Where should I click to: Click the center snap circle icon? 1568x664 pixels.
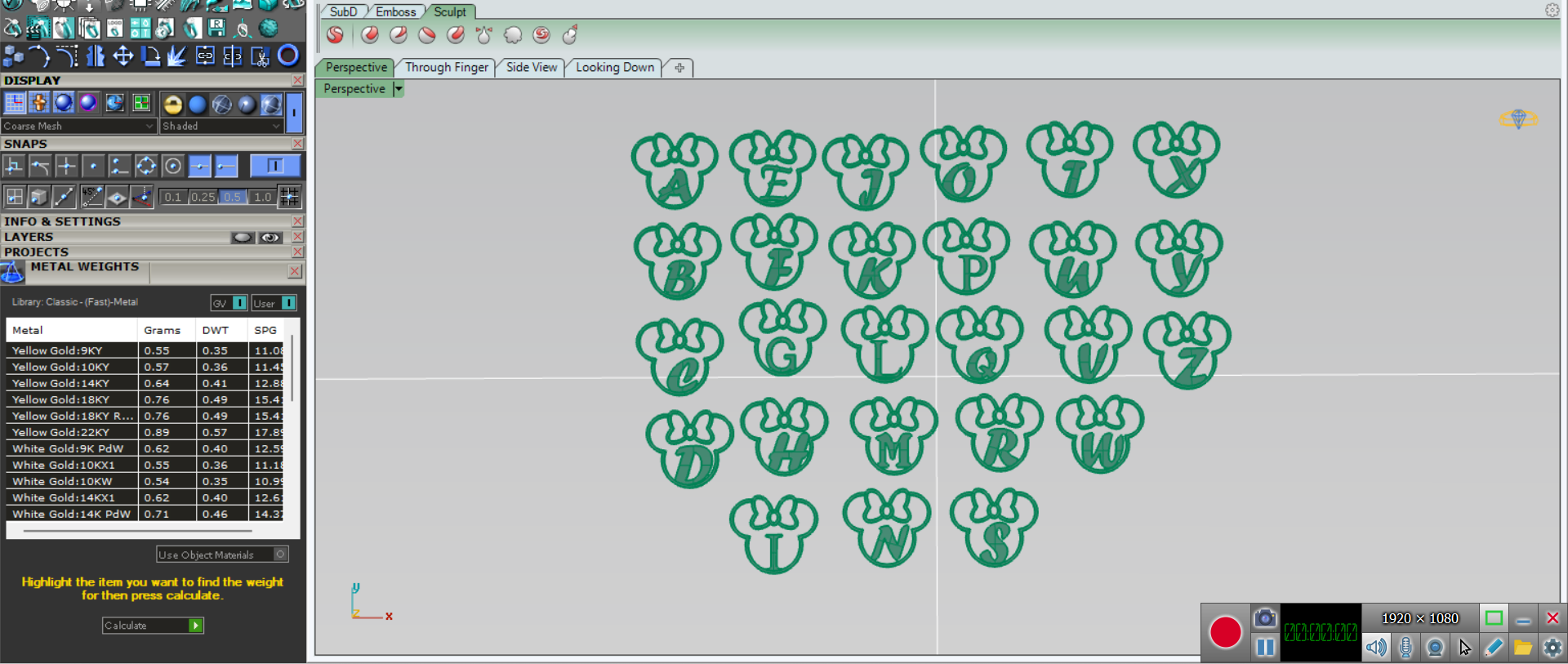tap(172, 167)
